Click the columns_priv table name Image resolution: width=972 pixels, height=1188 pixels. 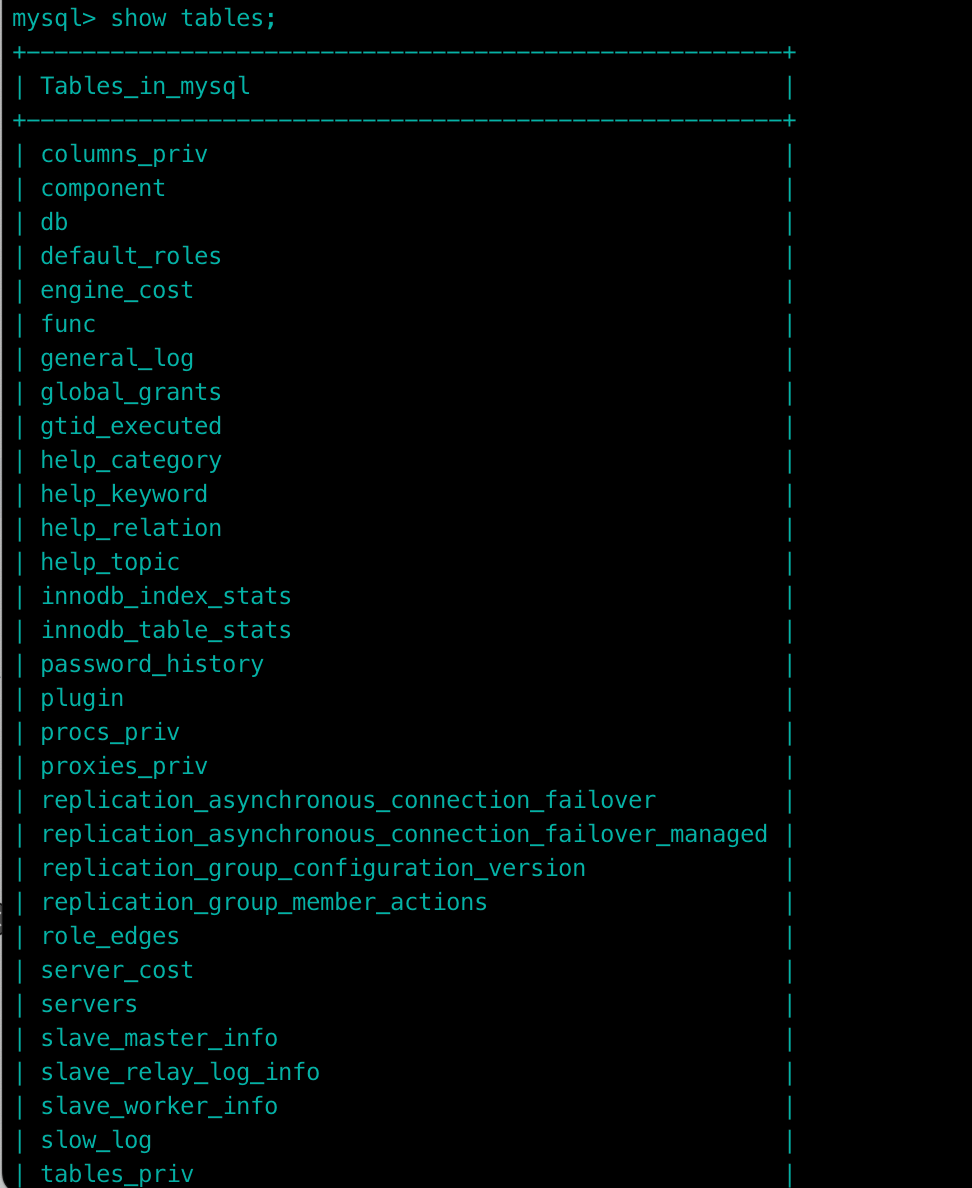click(124, 154)
